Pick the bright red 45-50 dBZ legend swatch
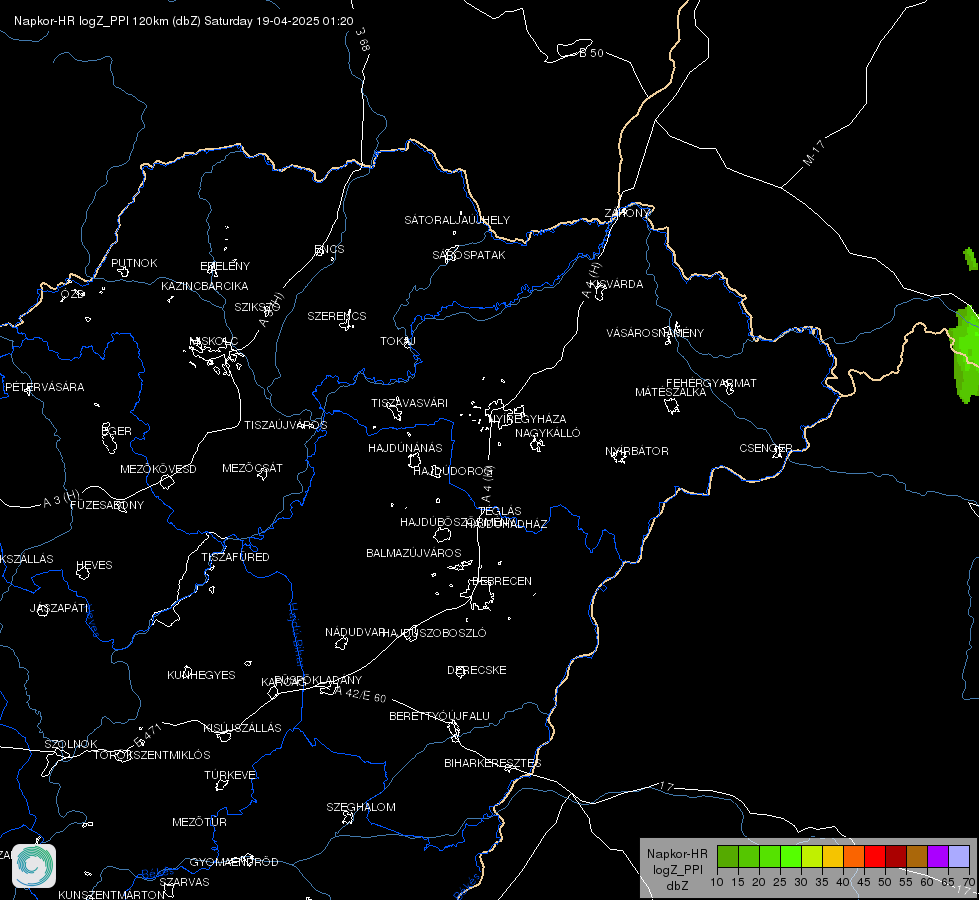 point(875,856)
